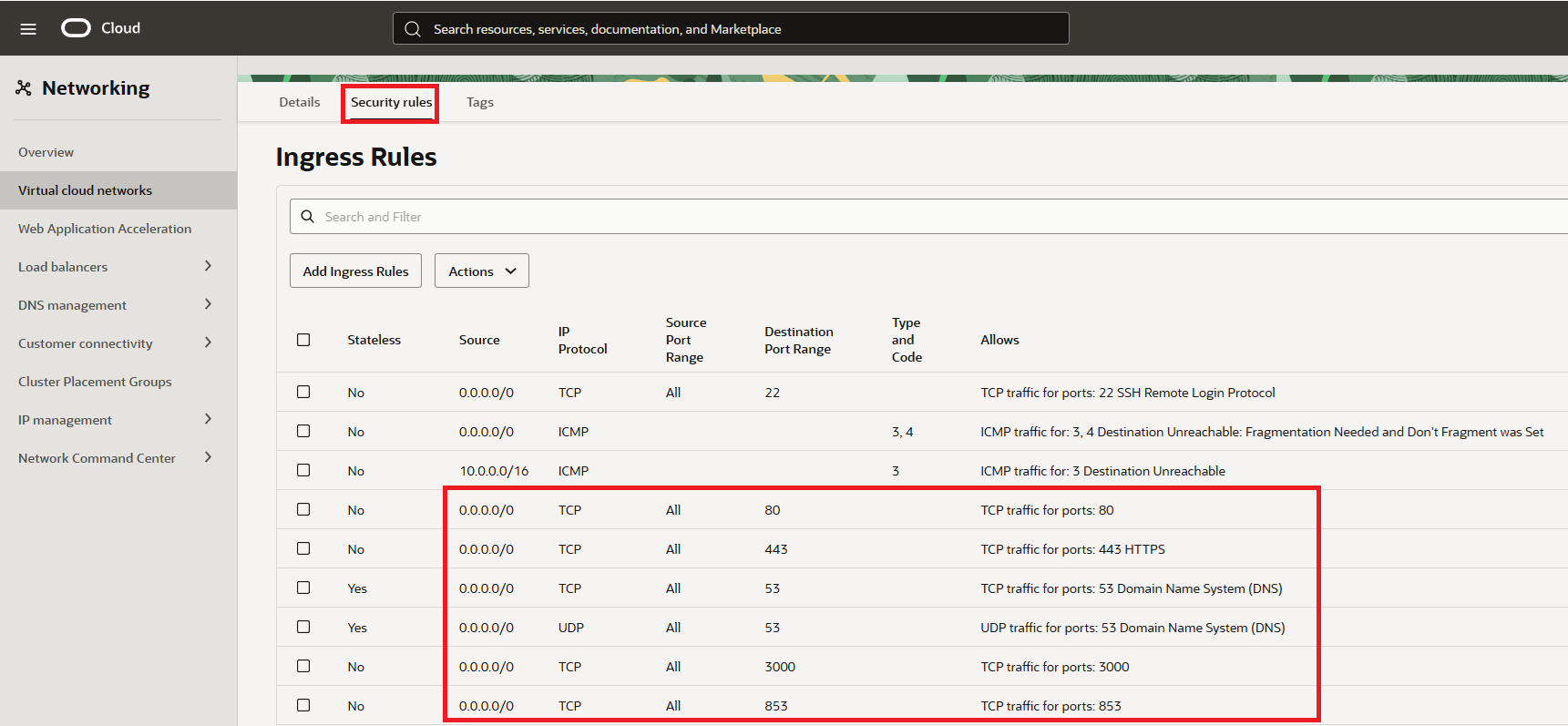
Task: Expand the Load balancers submenu
Action: [208, 266]
